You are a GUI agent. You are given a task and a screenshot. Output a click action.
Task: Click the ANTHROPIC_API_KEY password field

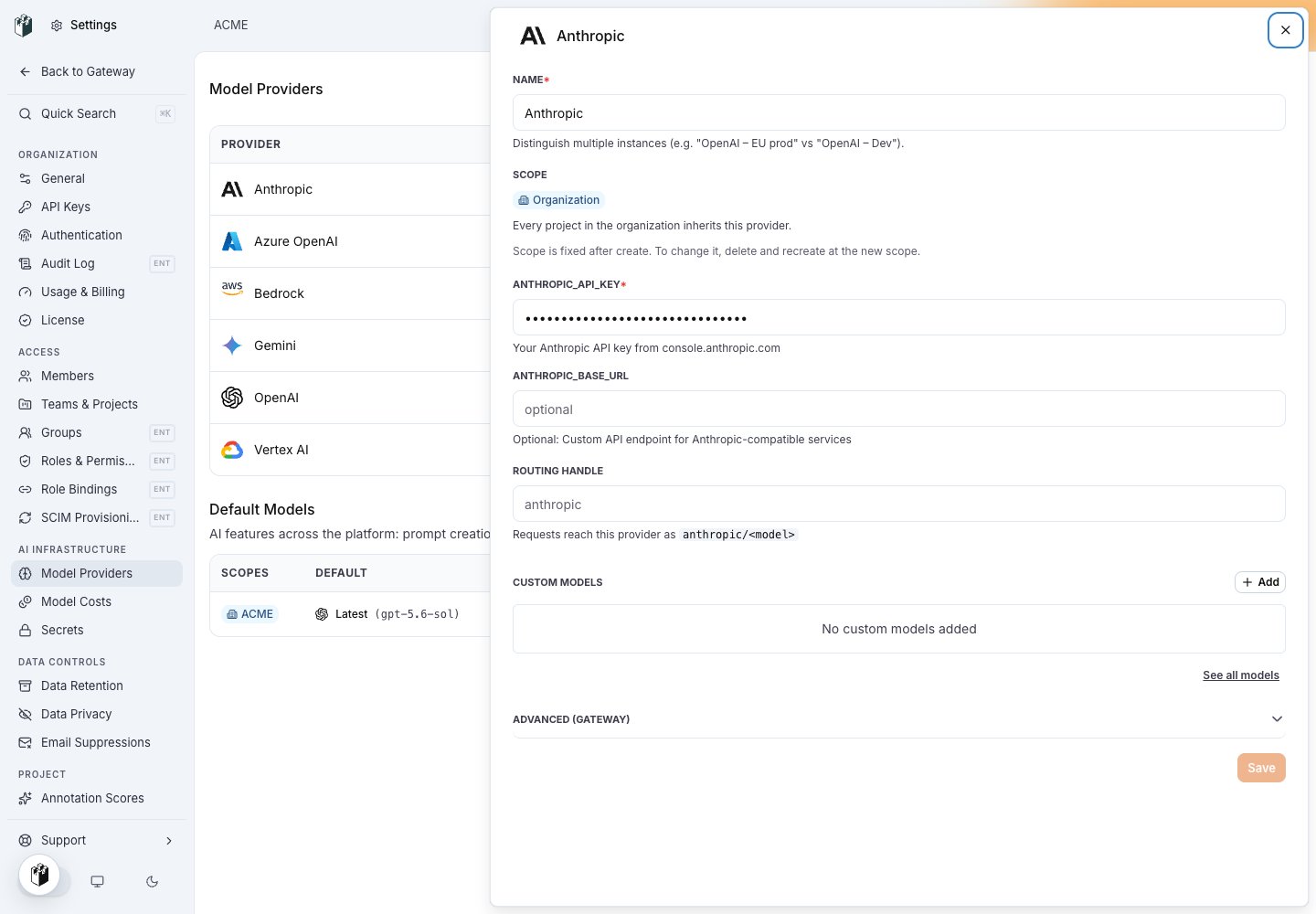[x=898, y=318]
